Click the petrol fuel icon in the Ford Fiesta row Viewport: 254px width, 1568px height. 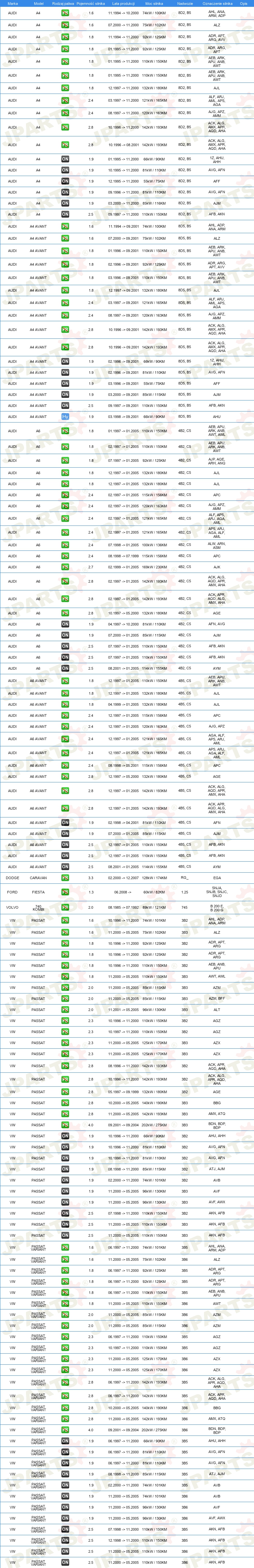[65, 892]
